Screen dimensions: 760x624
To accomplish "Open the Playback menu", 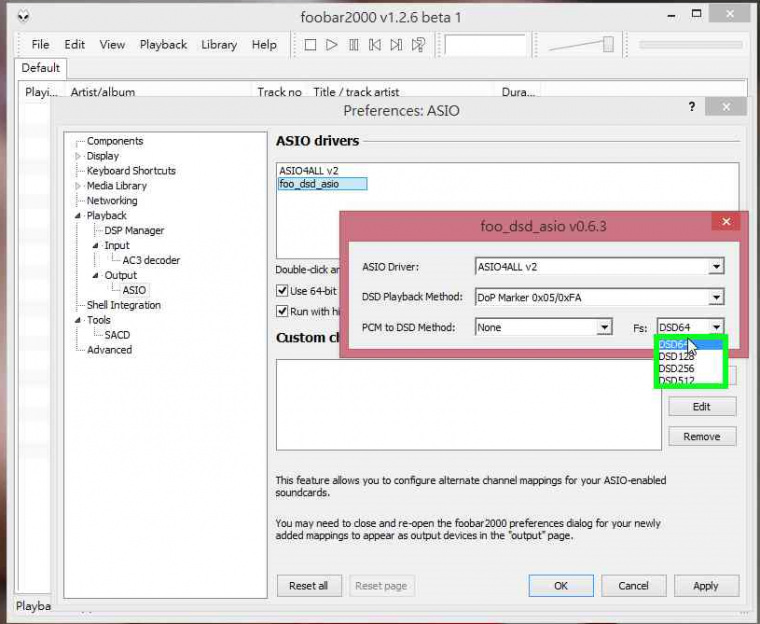I will (163, 45).
